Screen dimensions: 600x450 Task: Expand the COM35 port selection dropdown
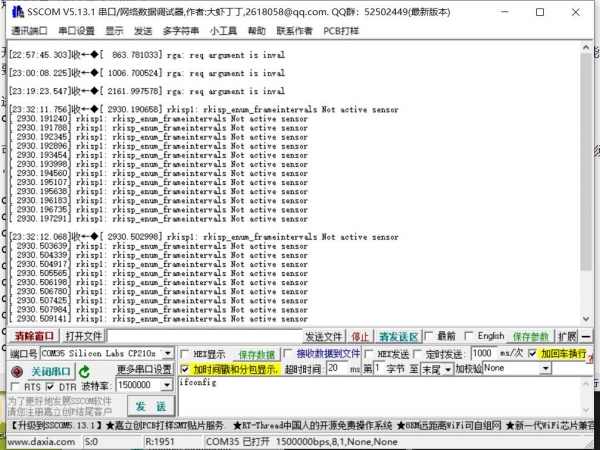[167, 354]
